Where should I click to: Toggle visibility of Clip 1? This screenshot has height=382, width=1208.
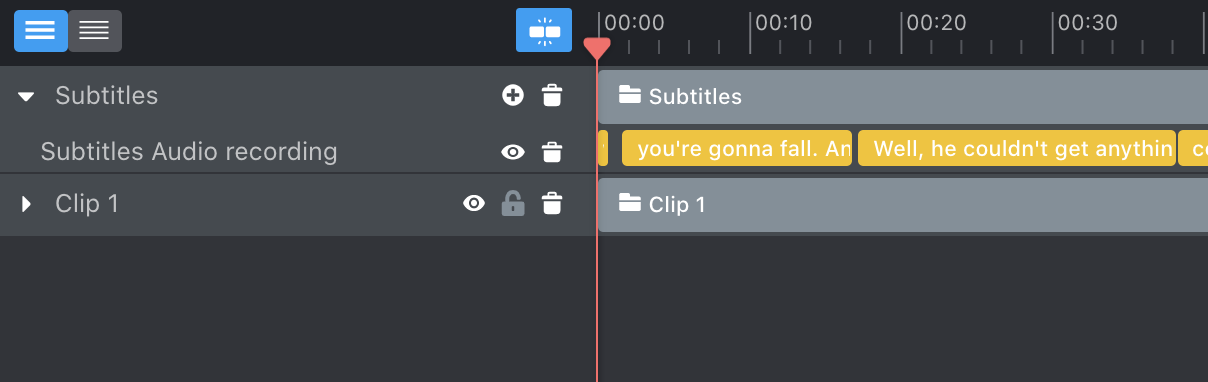click(474, 204)
